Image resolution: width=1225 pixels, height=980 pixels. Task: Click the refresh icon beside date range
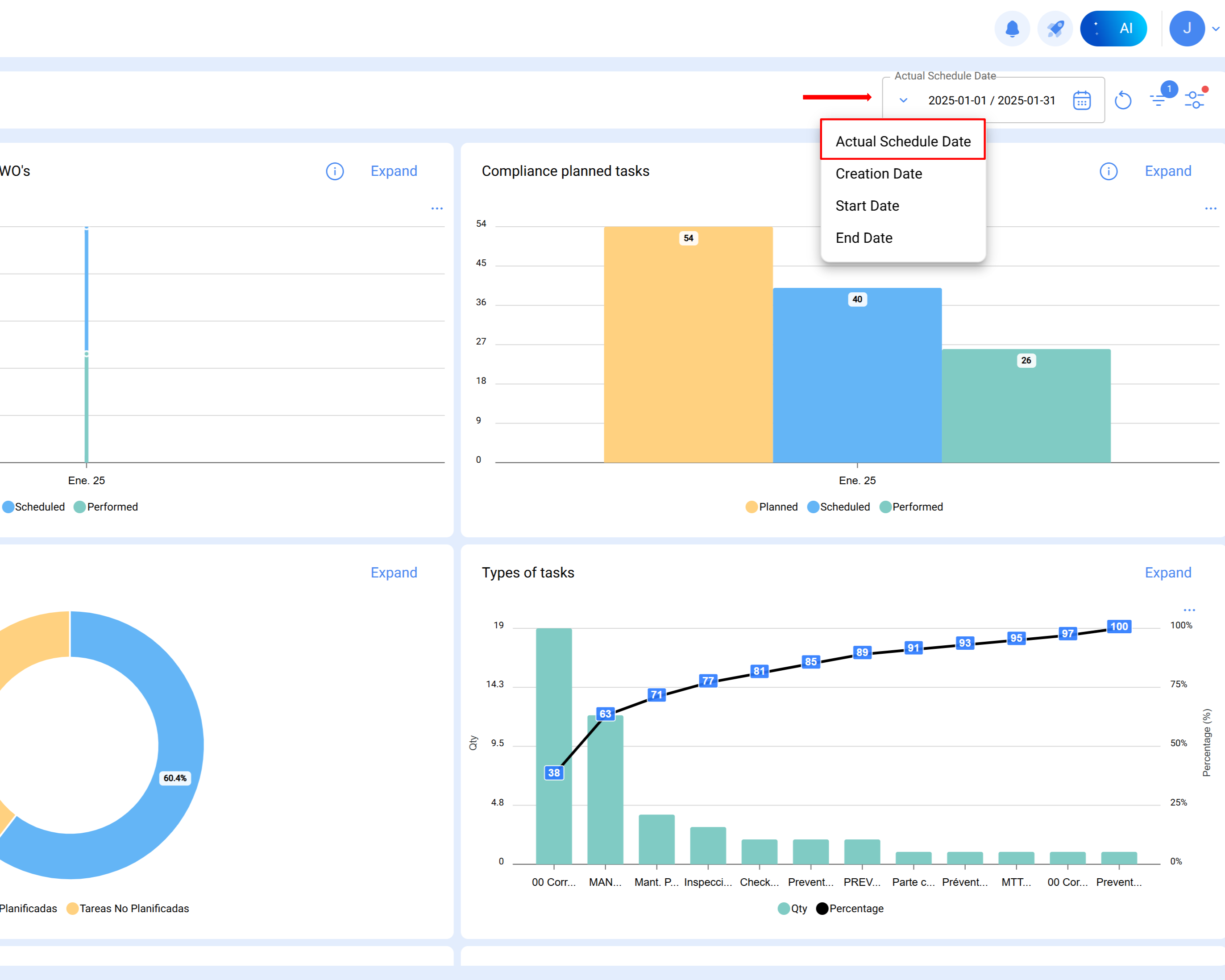point(1123,100)
